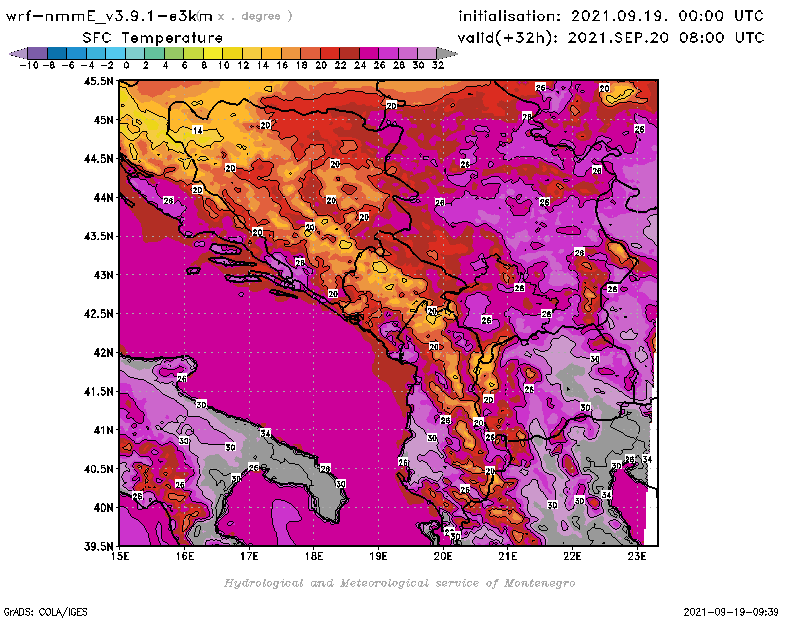Click the '21E' longitude axis label
Screen dimensions: 800x618
coord(508,556)
